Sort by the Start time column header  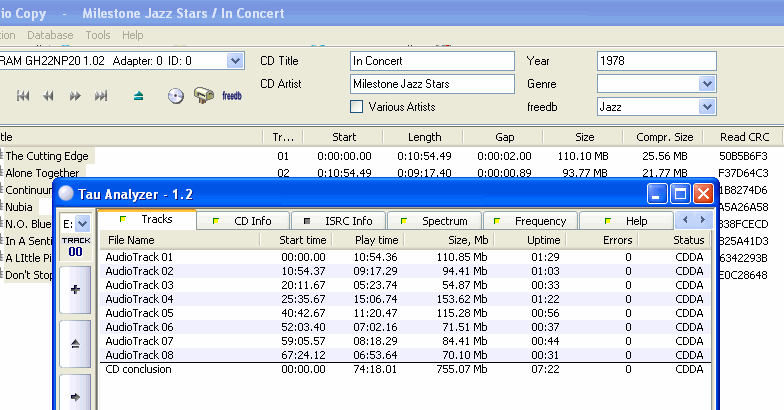(296, 240)
